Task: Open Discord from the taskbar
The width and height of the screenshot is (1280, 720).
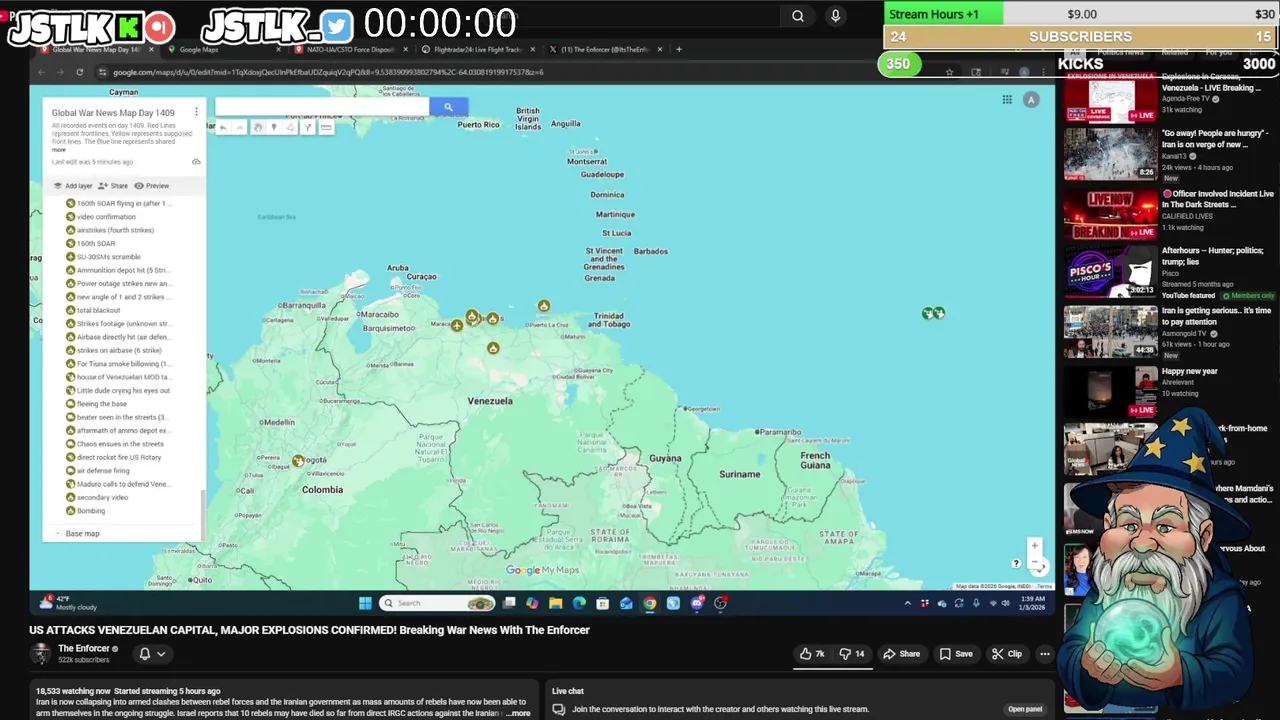Action: [697, 603]
